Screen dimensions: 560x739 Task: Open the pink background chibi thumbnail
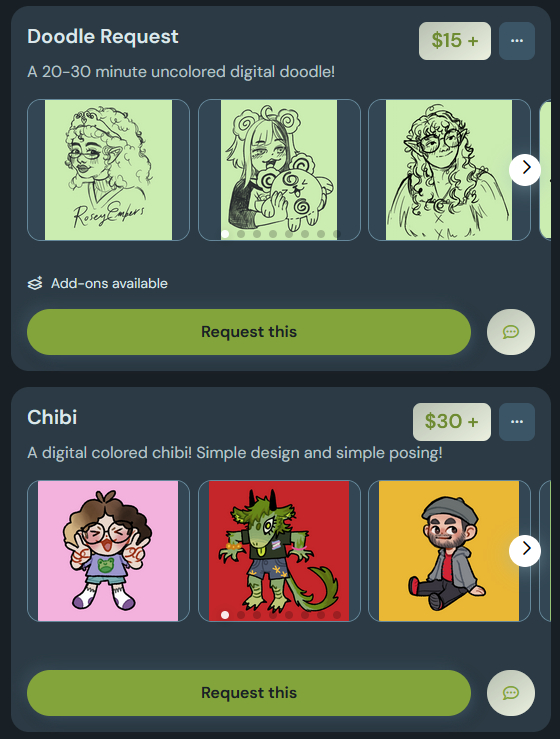(x=108, y=550)
